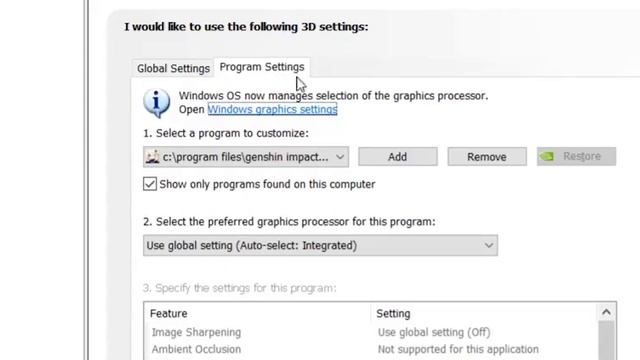Screen dimensions: 640x360
Task: Select the Image Sharpening feature row
Action: [371, 332]
